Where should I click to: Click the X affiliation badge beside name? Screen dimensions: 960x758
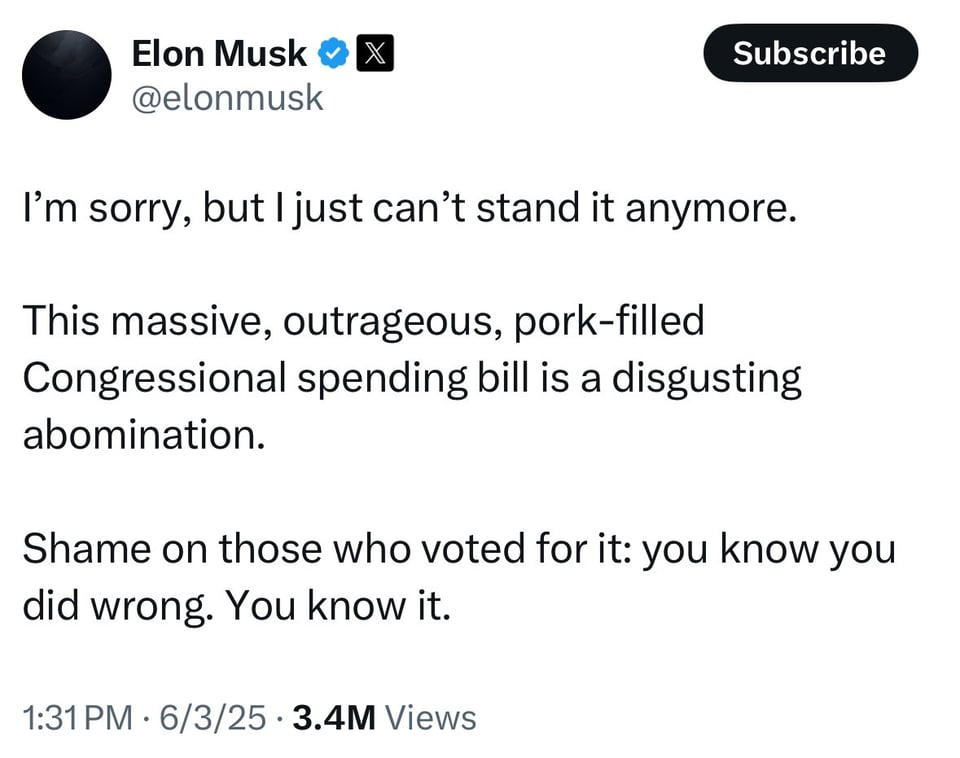(x=376, y=54)
